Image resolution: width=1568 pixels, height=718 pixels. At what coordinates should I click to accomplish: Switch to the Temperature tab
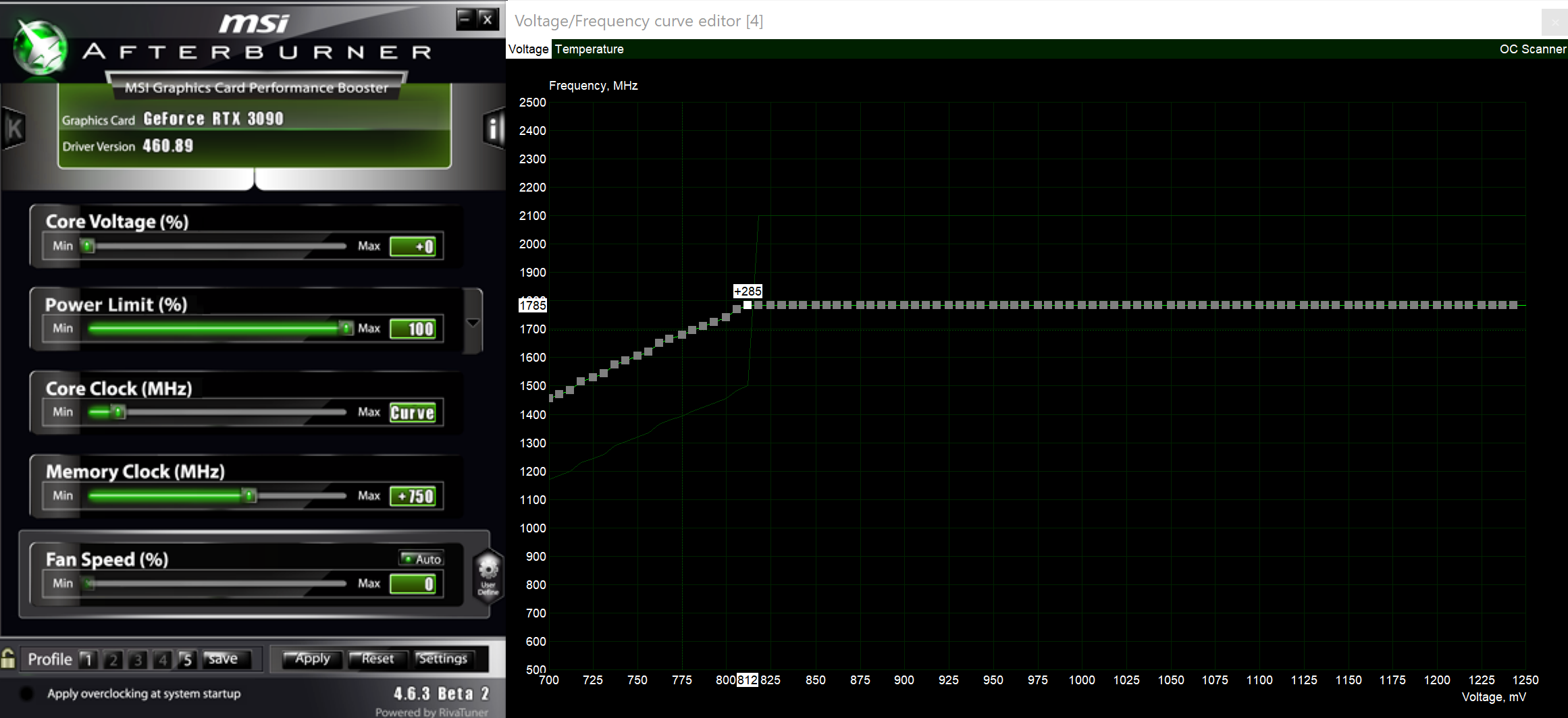pyautogui.click(x=589, y=49)
